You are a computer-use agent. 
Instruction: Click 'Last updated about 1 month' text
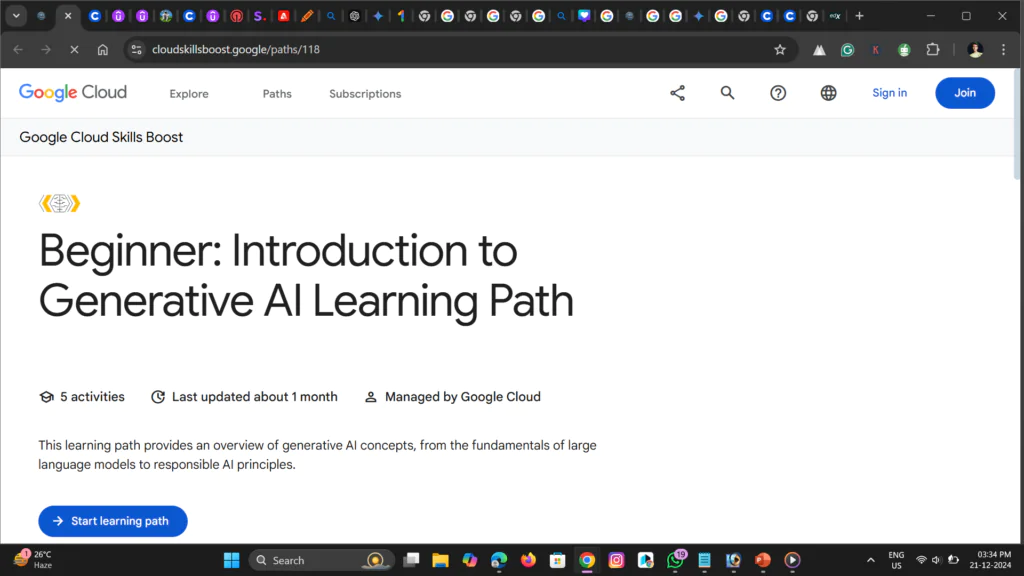pyautogui.click(x=255, y=397)
